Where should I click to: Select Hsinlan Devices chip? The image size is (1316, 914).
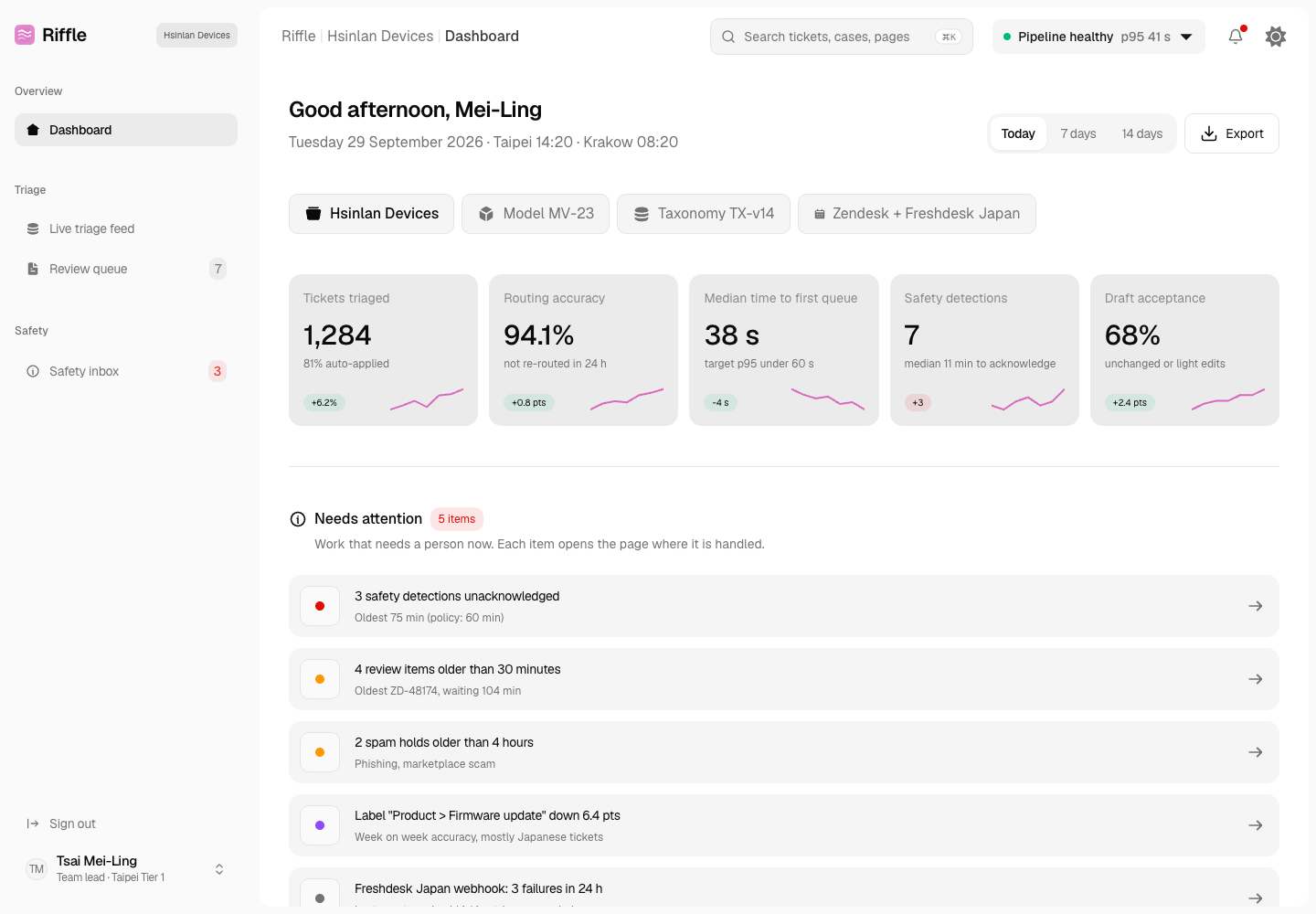371,214
